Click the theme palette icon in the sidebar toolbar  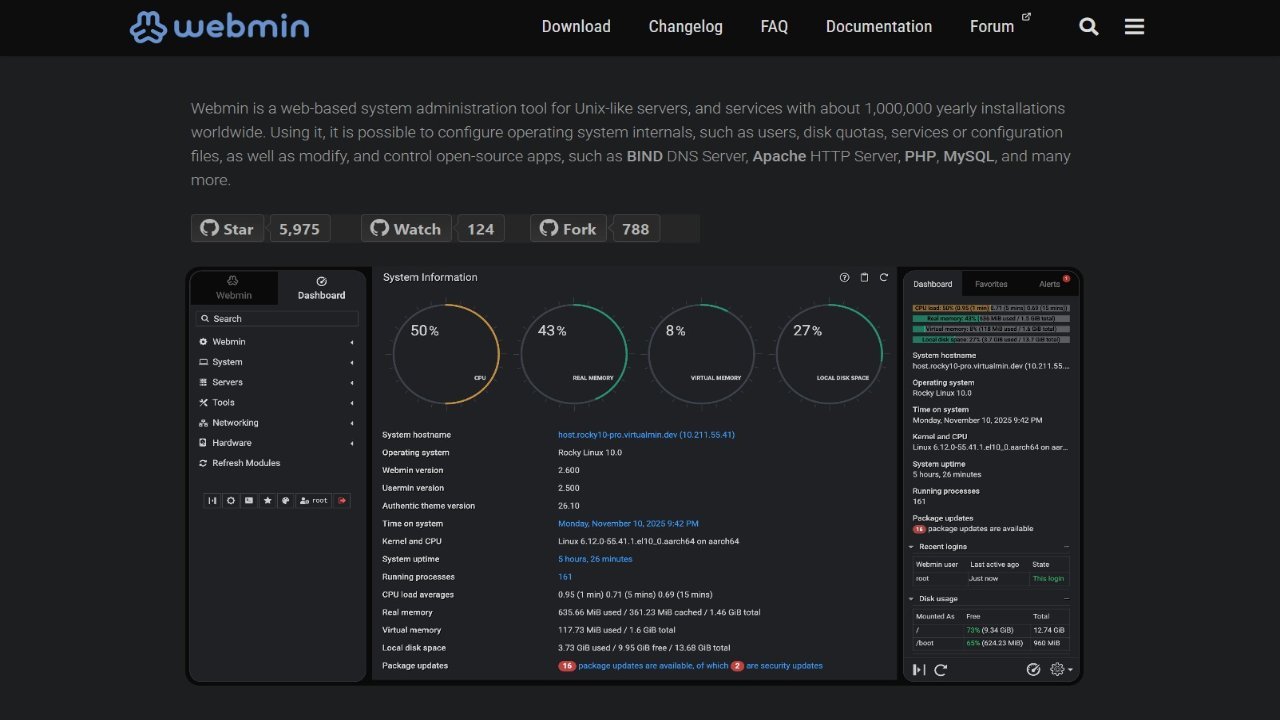click(x=285, y=500)
